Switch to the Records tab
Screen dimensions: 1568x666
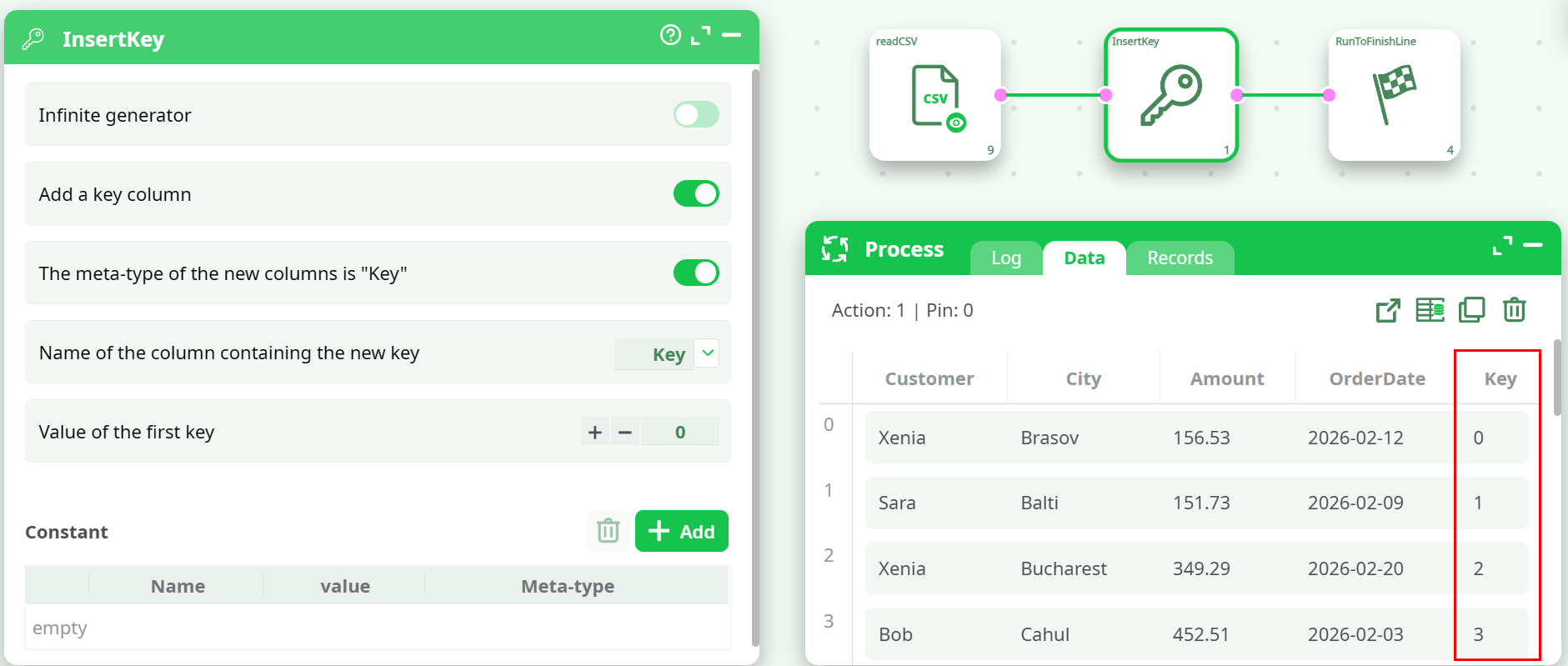[x=1180, y=258]
